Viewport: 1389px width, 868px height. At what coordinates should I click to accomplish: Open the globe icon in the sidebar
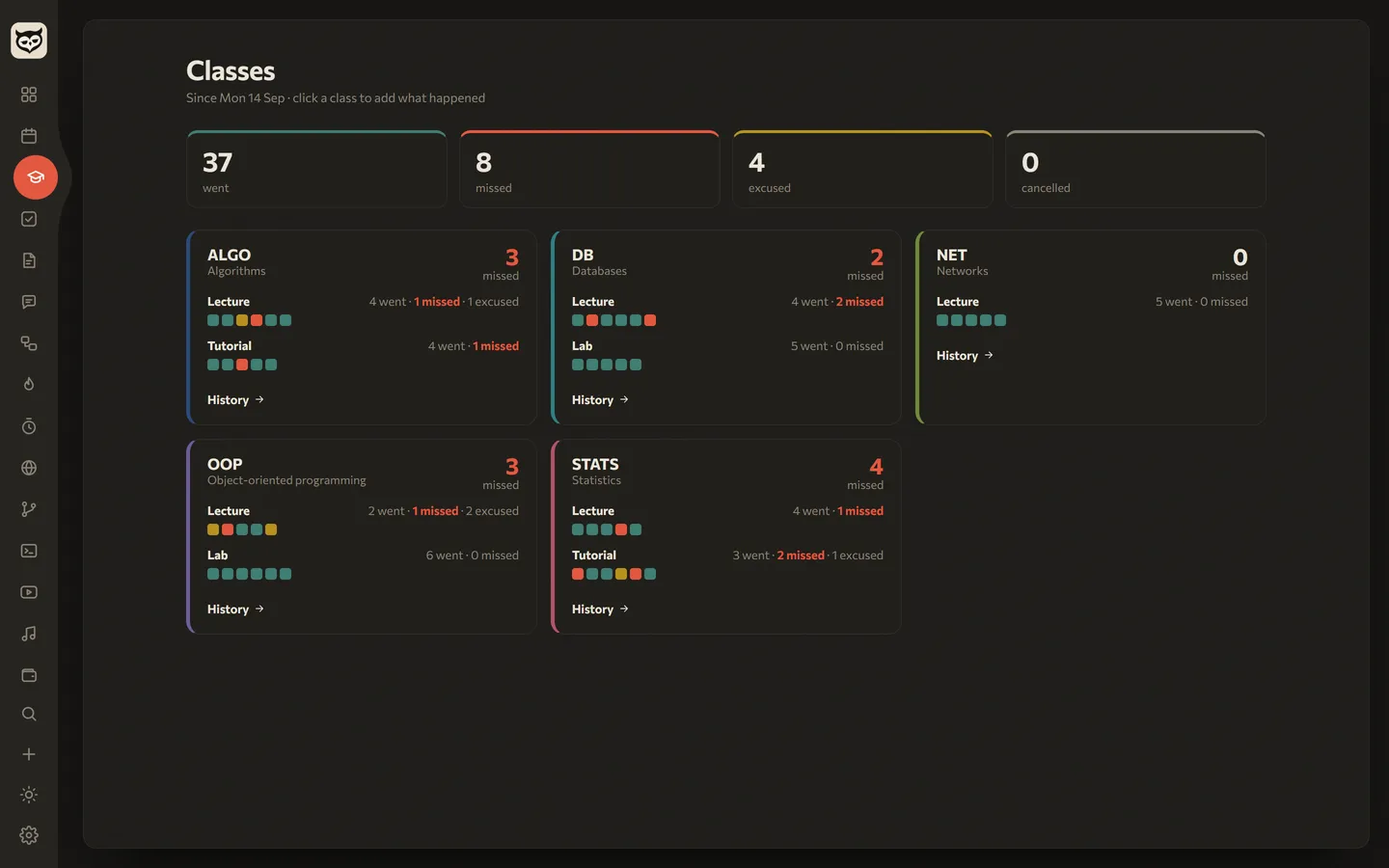(x=29, y=468)
